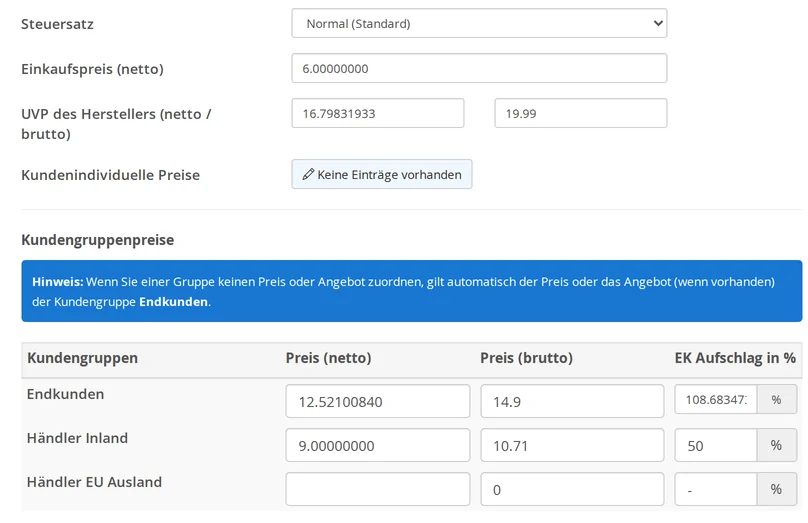Click the Kundengruppen column header

(82, 358)
